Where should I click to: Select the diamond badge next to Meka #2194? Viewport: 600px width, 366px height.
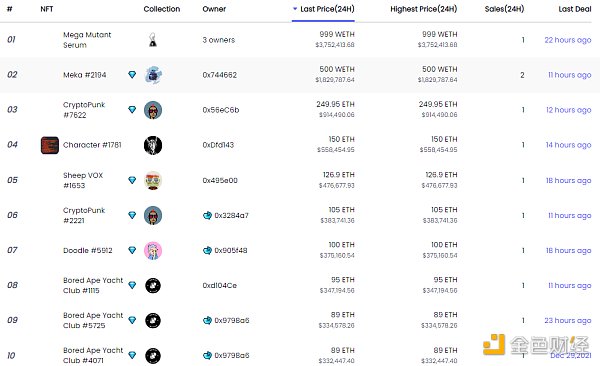coord(132,75)
